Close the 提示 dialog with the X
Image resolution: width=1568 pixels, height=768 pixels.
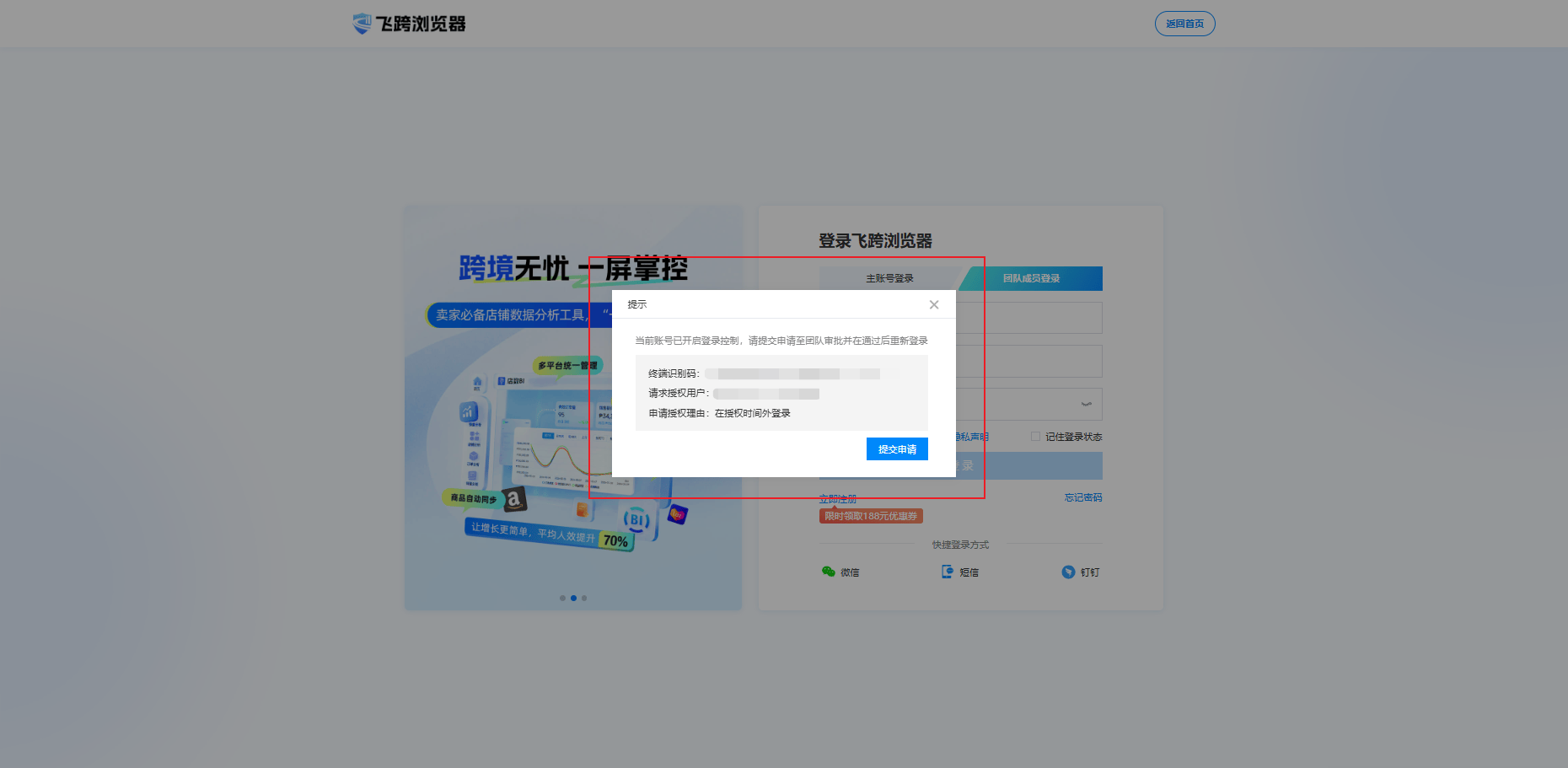pos(934,304)
